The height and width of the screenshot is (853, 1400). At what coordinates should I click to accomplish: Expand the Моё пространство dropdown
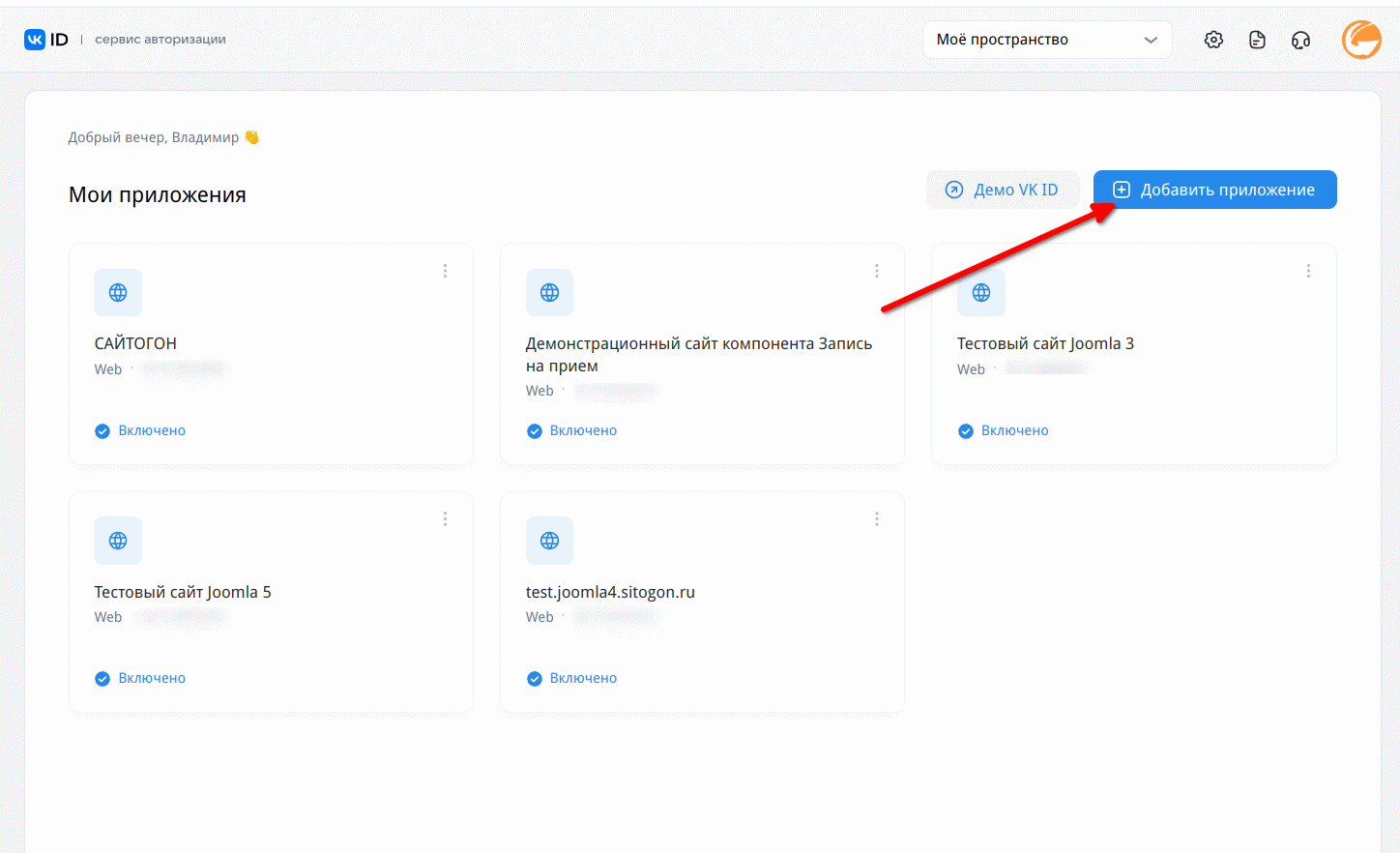pyautogui.click(x=1047, y=40)
